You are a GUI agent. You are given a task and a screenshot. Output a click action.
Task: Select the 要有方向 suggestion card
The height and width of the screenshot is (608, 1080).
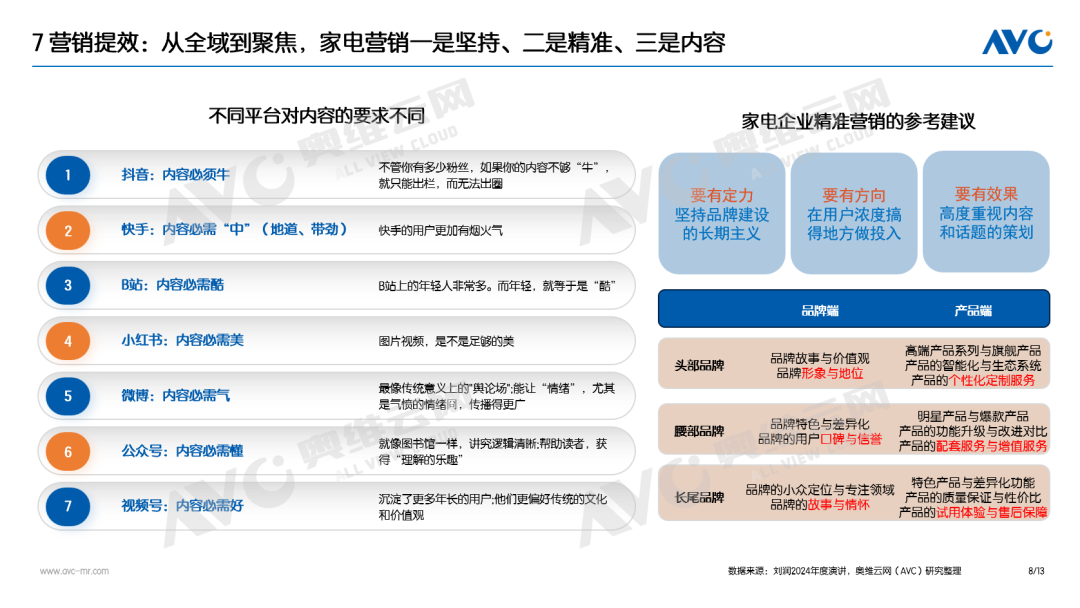click(854, 213)
